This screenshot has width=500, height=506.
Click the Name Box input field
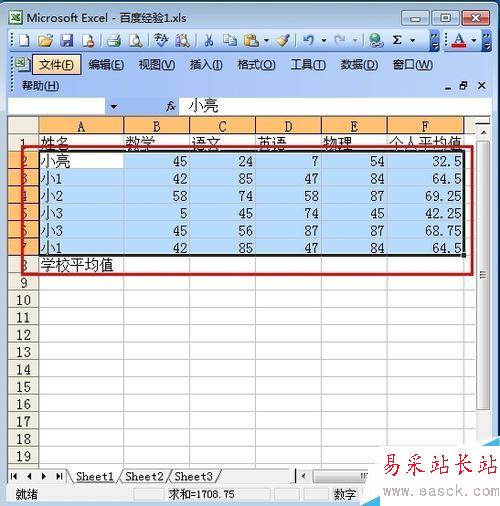click(x=57, y=107)
